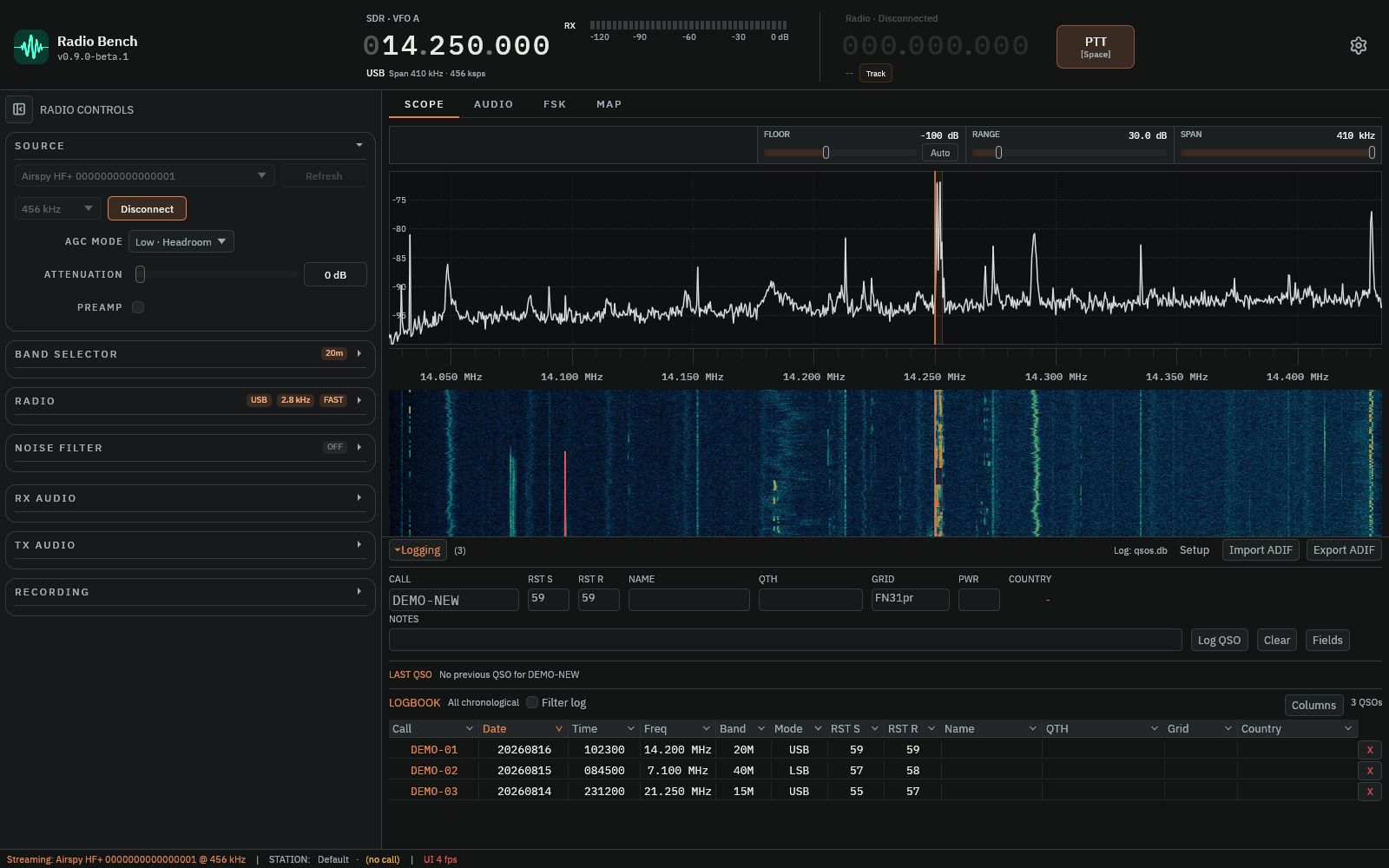Expand the Radio section
Screen dimensions: 1389x868
(x=359, y=400)
